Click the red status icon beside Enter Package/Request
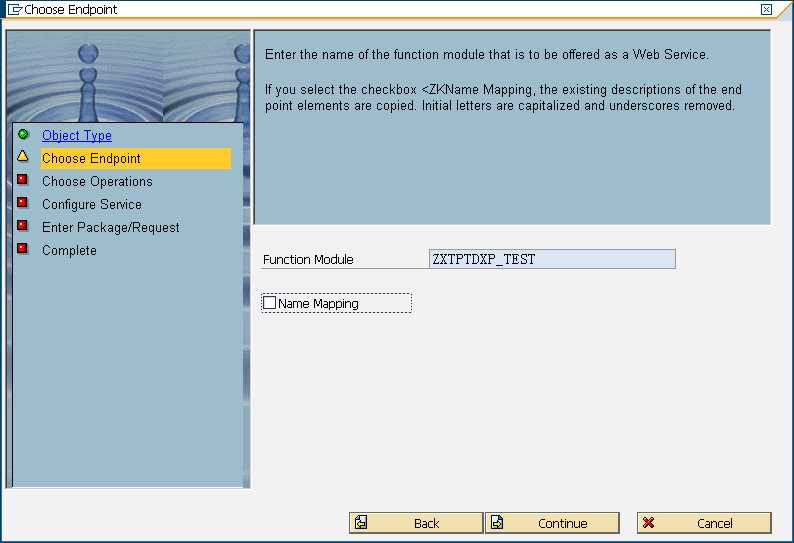 [x=22, y=225]
